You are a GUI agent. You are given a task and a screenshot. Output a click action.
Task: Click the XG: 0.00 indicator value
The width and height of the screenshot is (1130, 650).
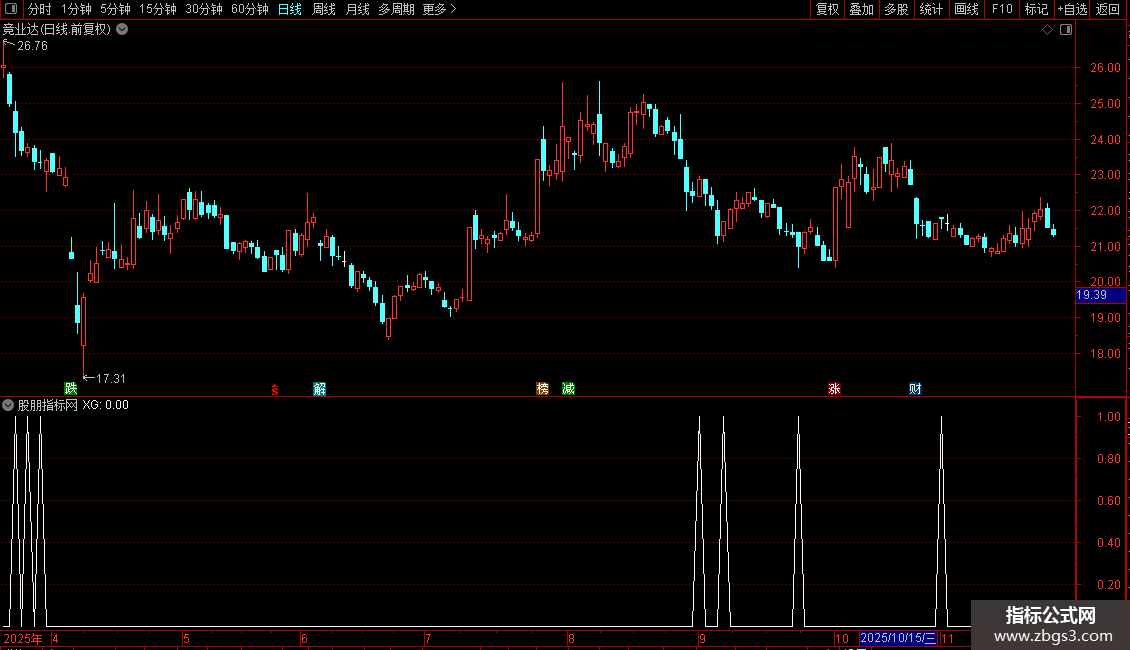pos(105,405)
